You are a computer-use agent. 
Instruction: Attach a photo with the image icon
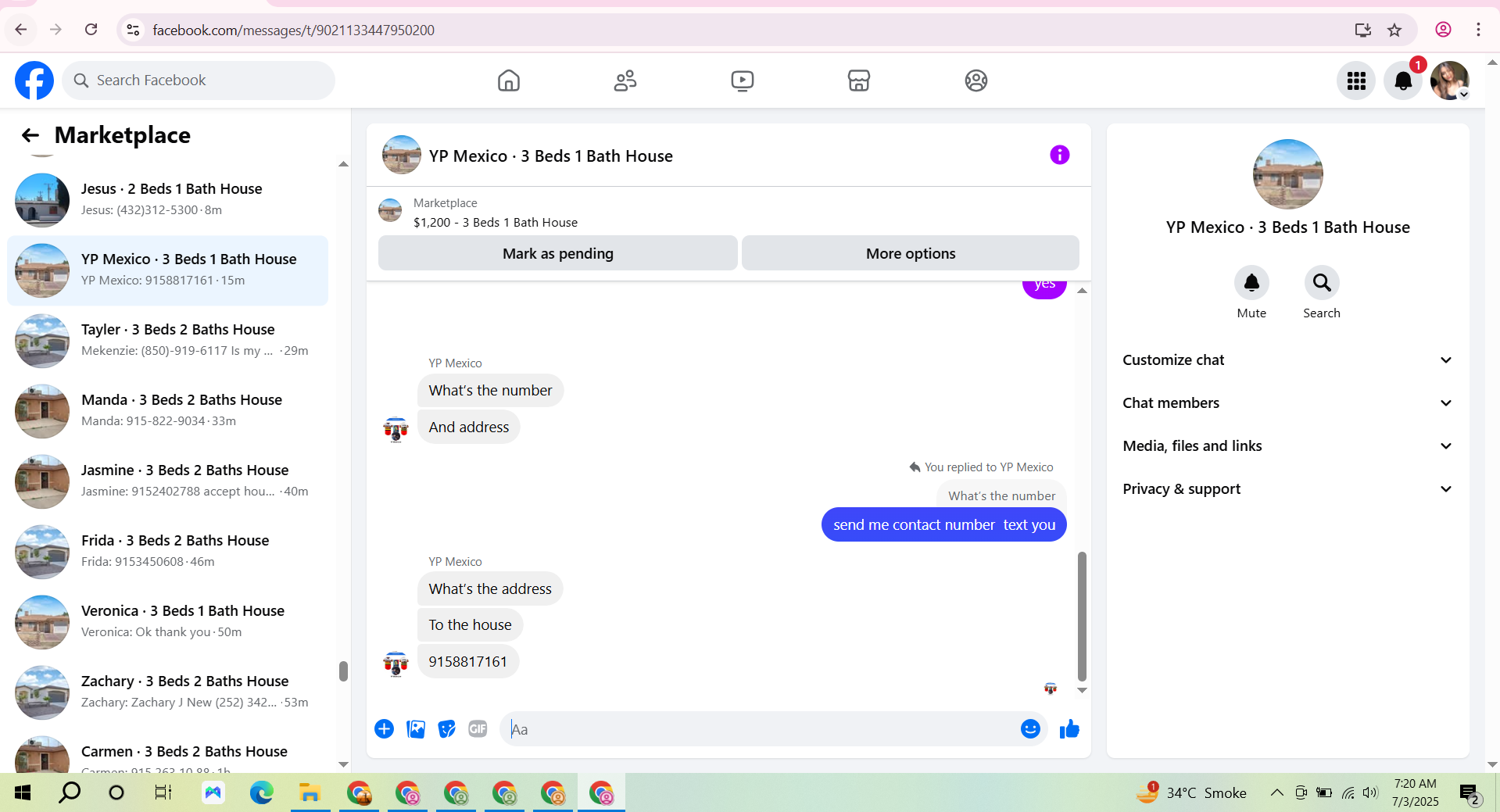coord(416,729)
